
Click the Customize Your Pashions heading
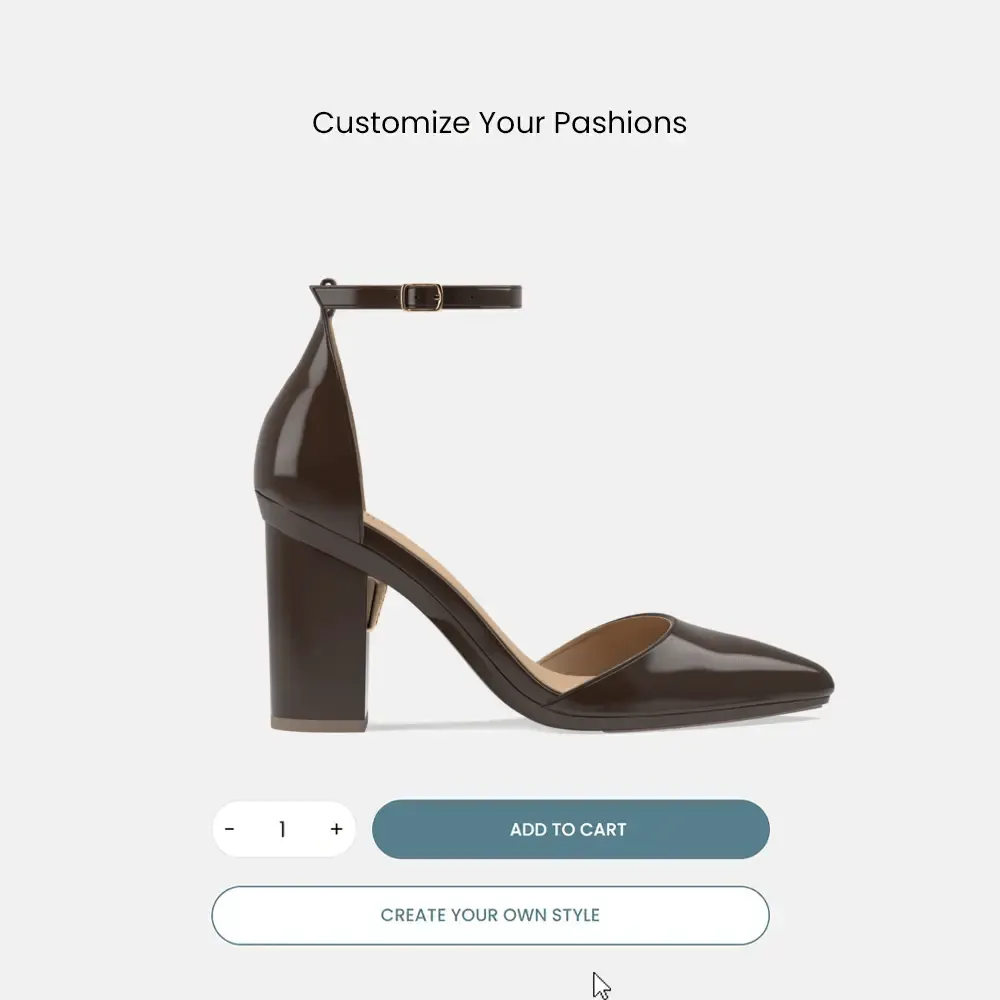499,123
